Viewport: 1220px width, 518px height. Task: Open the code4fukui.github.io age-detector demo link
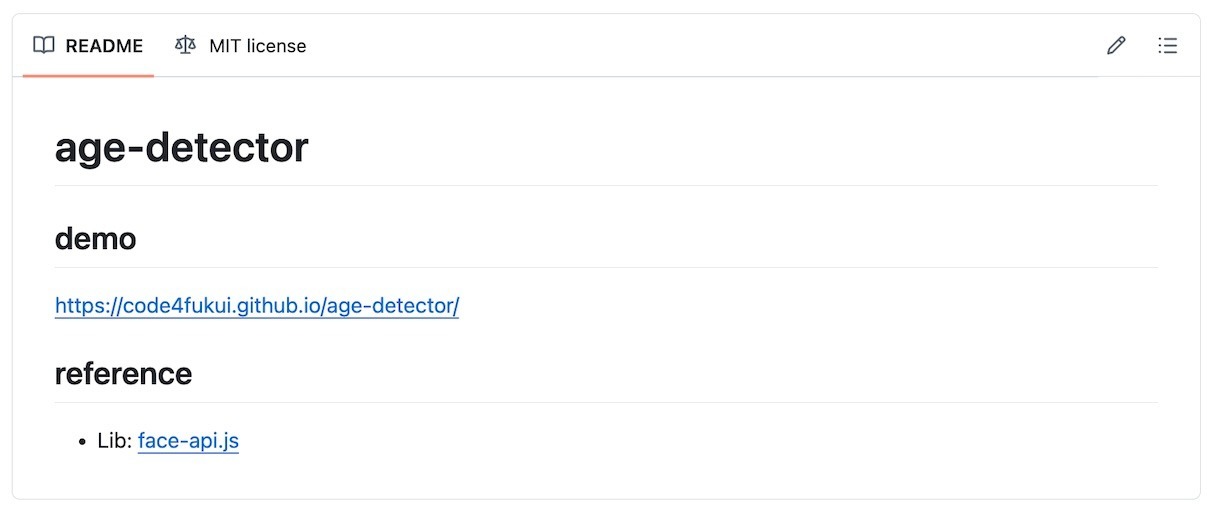click(x=257, y=306)
